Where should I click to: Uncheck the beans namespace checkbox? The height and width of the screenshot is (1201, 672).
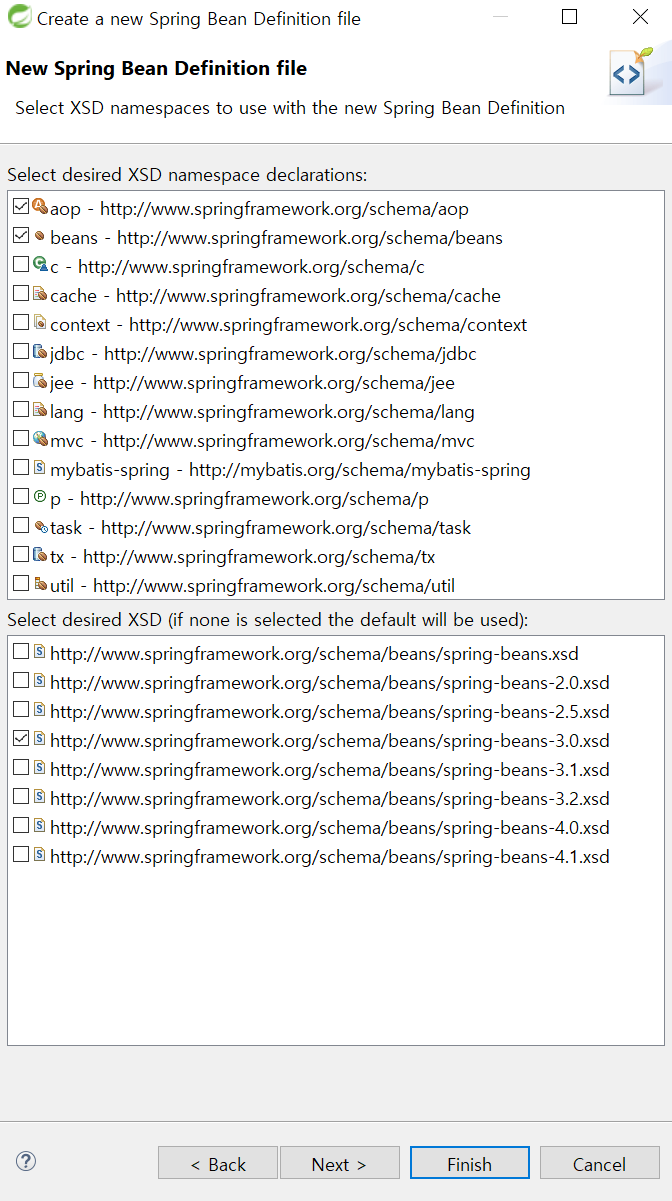pyautogui.click(x=21, y=237)
